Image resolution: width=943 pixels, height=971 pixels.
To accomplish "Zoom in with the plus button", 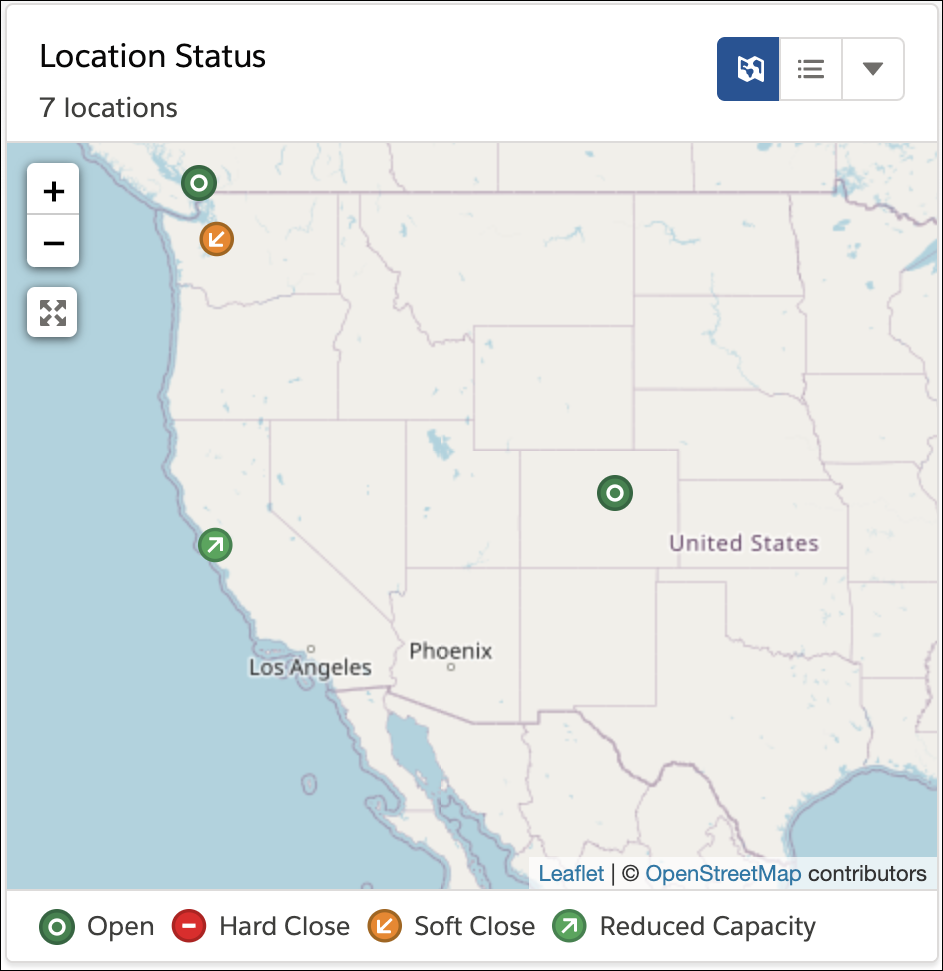I will pyautogui.click(x=53, y=190).
